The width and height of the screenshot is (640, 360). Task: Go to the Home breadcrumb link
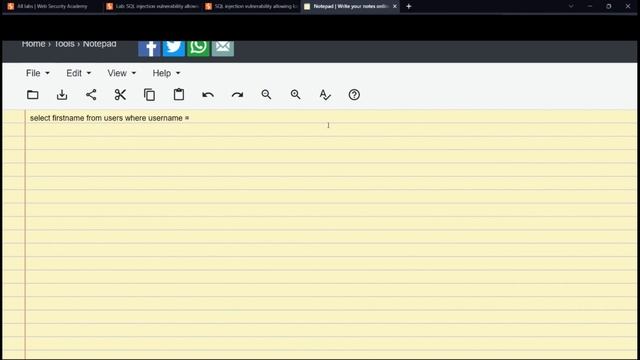(x=33, y=44)
